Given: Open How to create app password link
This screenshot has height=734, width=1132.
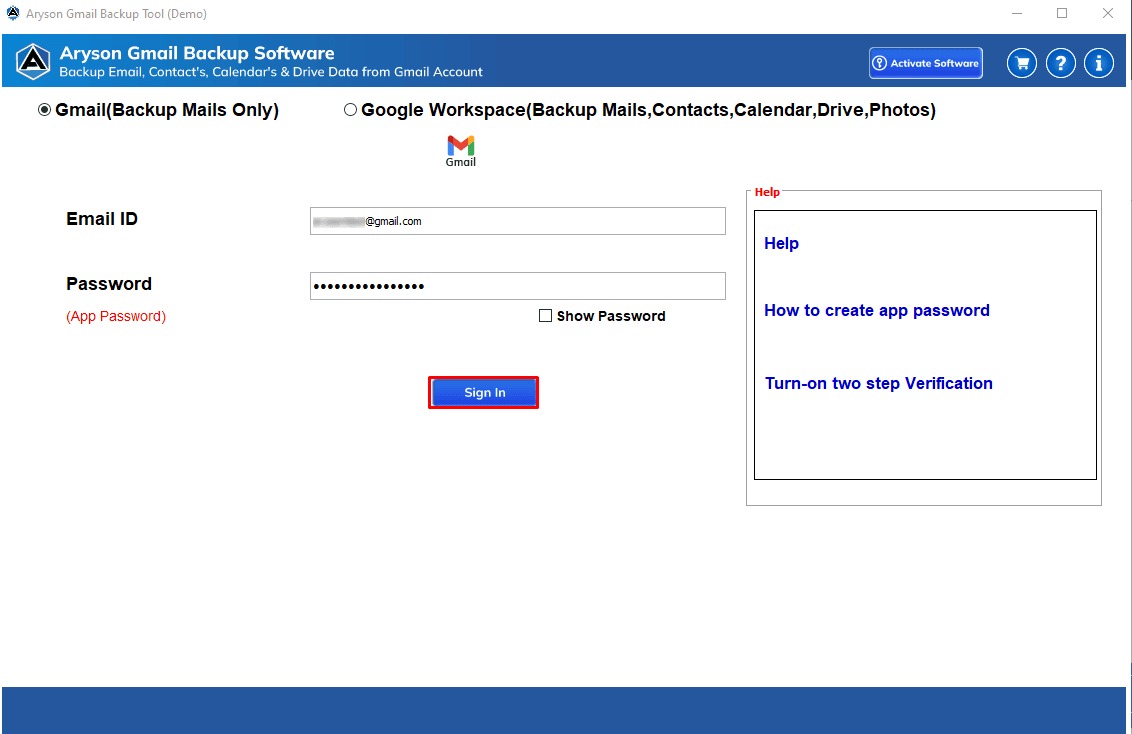Looking at the screenshot, I should pyautogui.click(x=876, y=310).
